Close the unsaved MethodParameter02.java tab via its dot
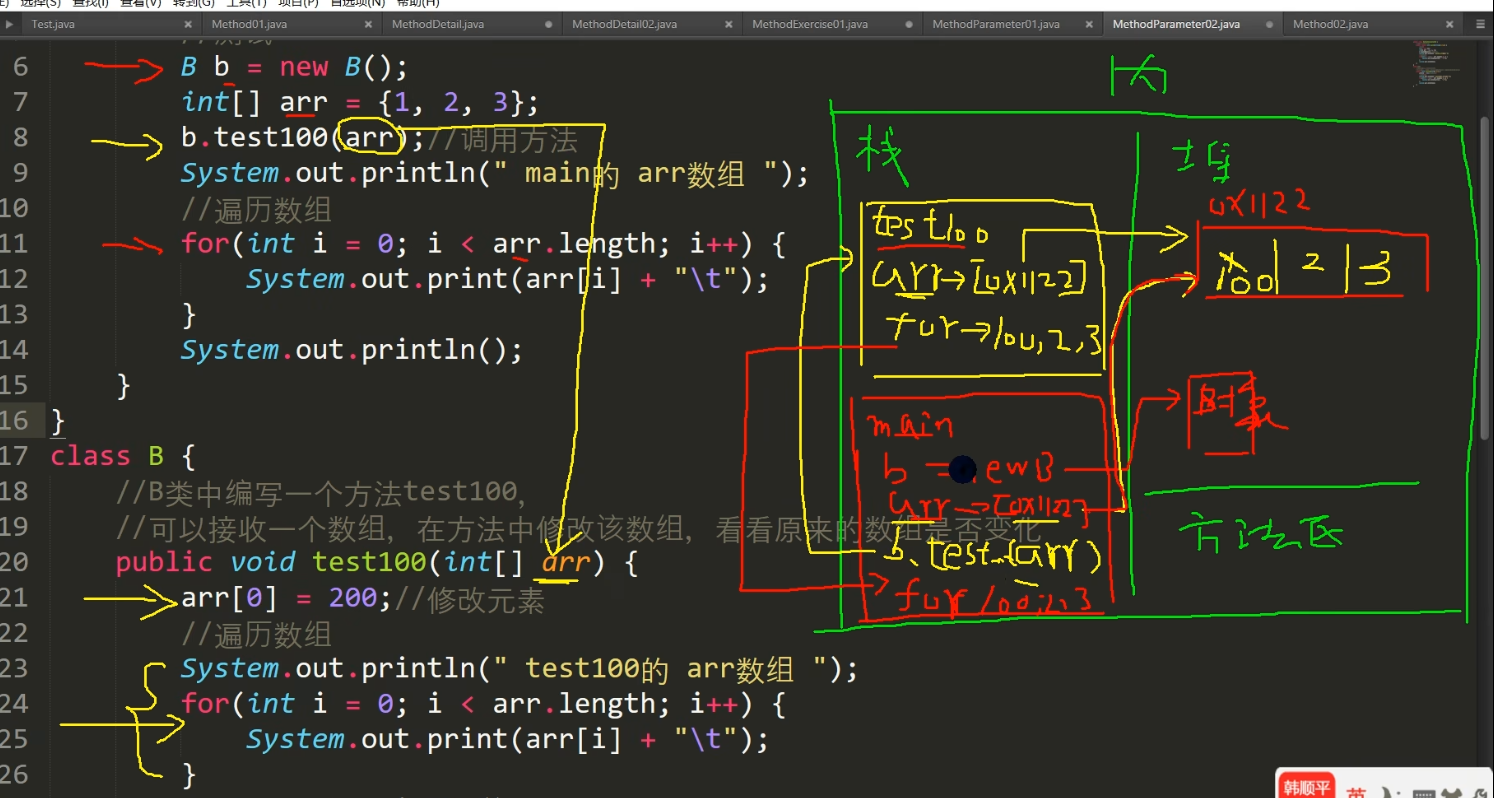Viewport: 1494px width, 798px height. (x=1269, y=24)
